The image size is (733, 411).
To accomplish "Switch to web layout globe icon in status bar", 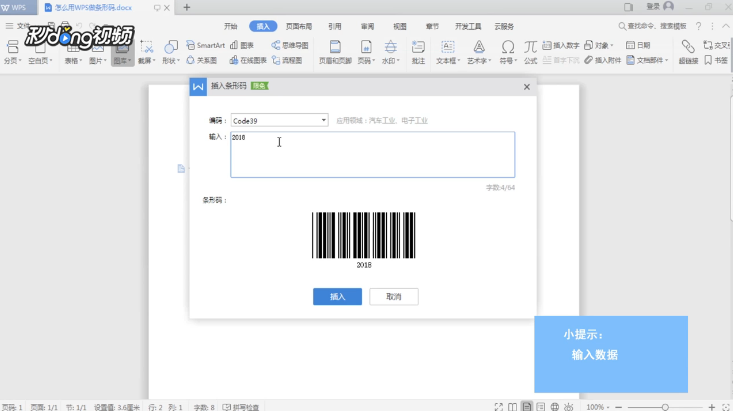I will coord(554,407).
